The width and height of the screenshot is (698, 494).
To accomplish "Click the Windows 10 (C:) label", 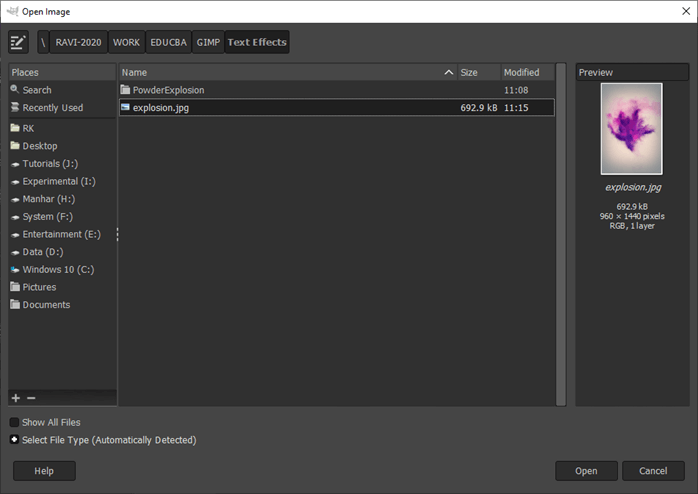I will coord(58,270).
